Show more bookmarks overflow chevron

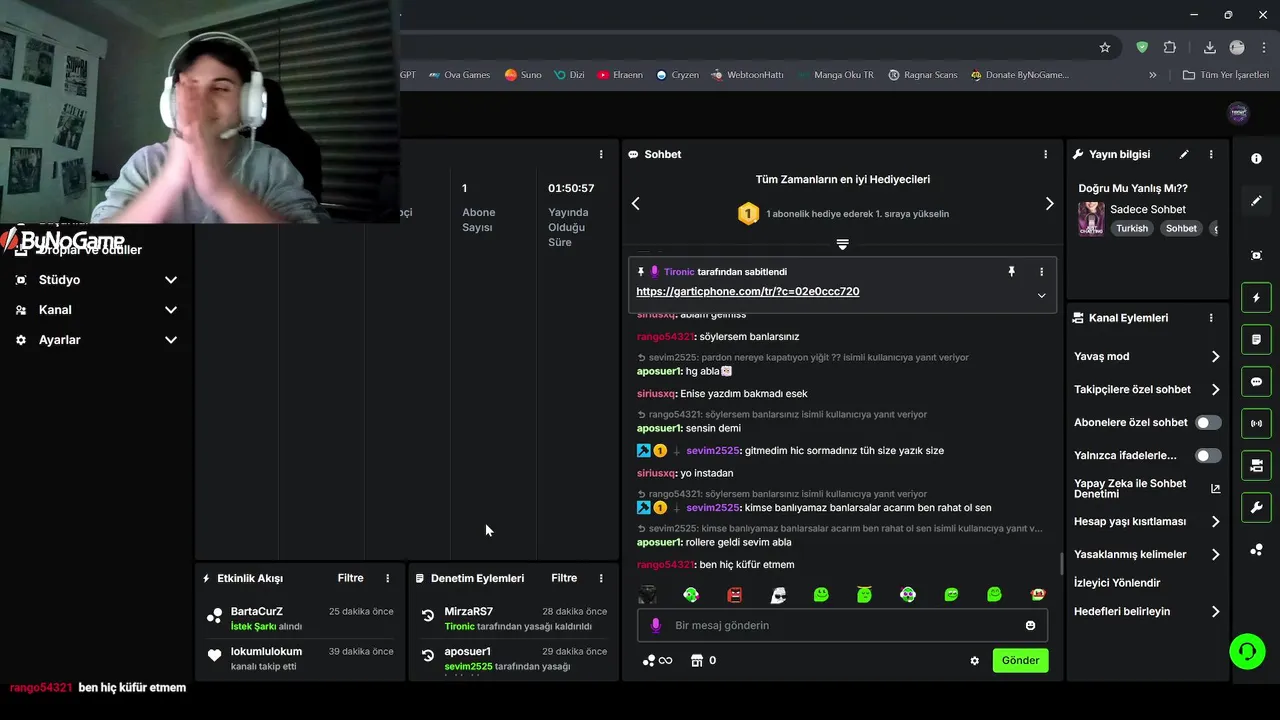1153,75
